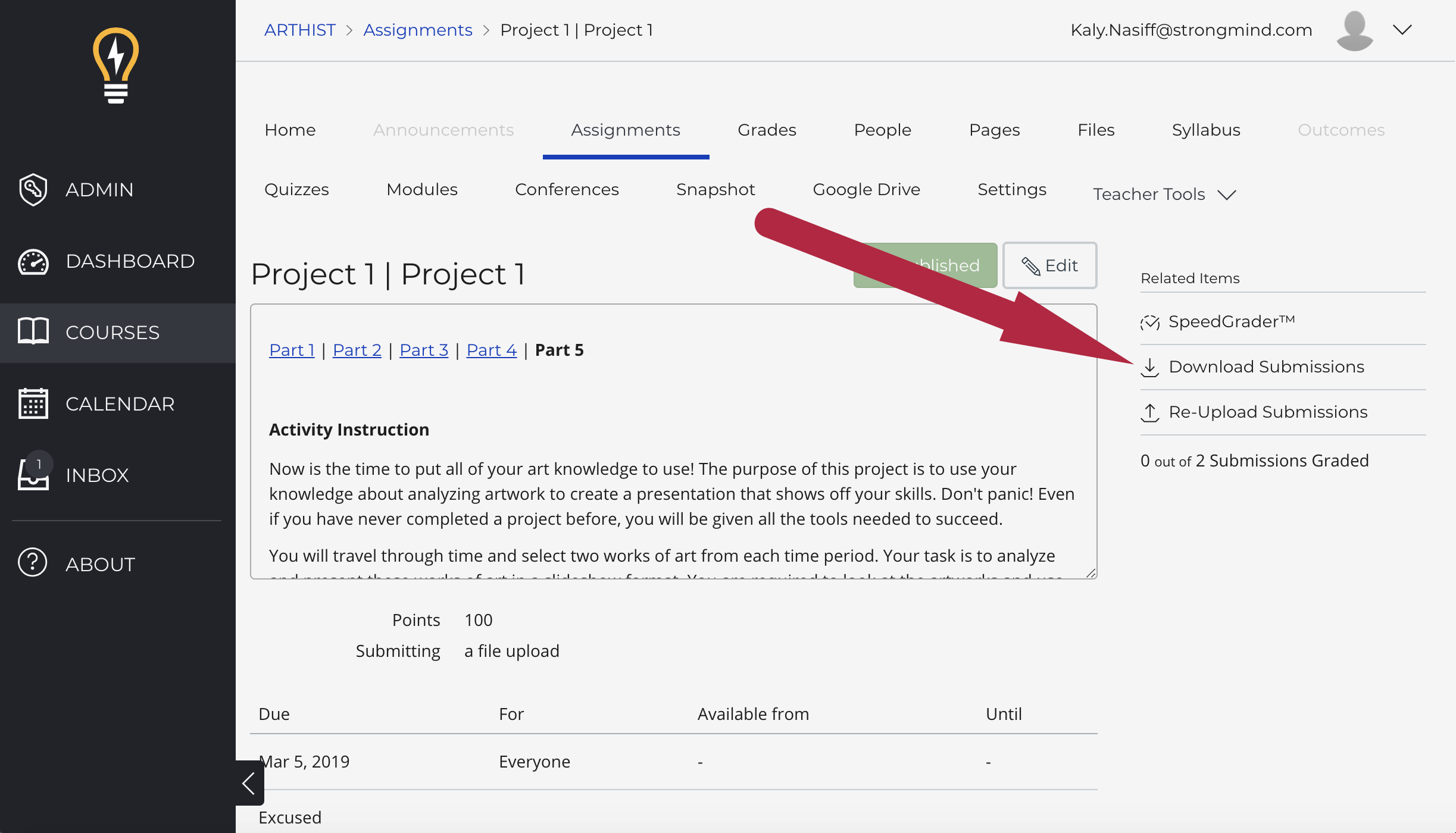Click the Part 3 assignment link

pos(424,349)
